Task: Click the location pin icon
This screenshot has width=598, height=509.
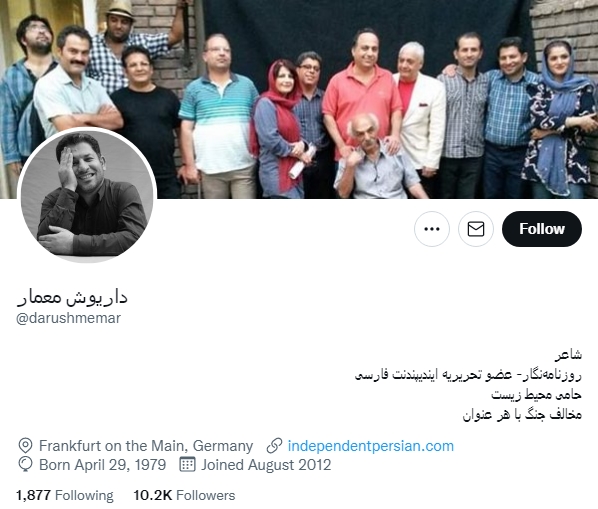Action: 25,445
